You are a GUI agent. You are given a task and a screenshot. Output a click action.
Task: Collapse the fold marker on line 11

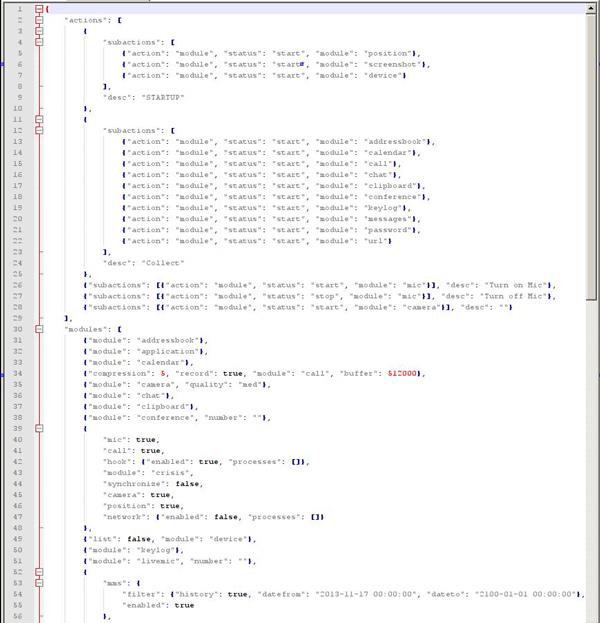(39, 119)
